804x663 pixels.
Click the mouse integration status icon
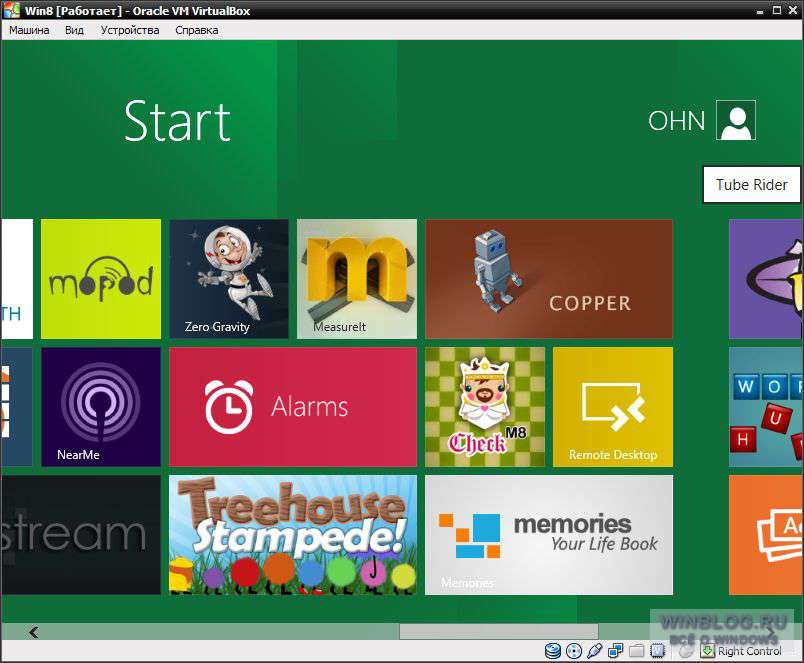[x=685, y=651]
